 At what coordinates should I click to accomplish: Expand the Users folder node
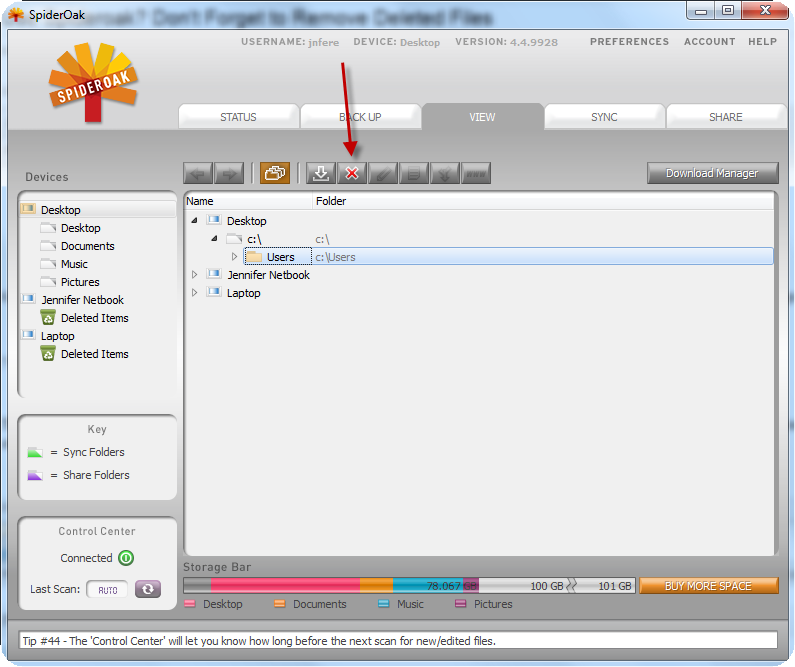[x=234, y=256]
